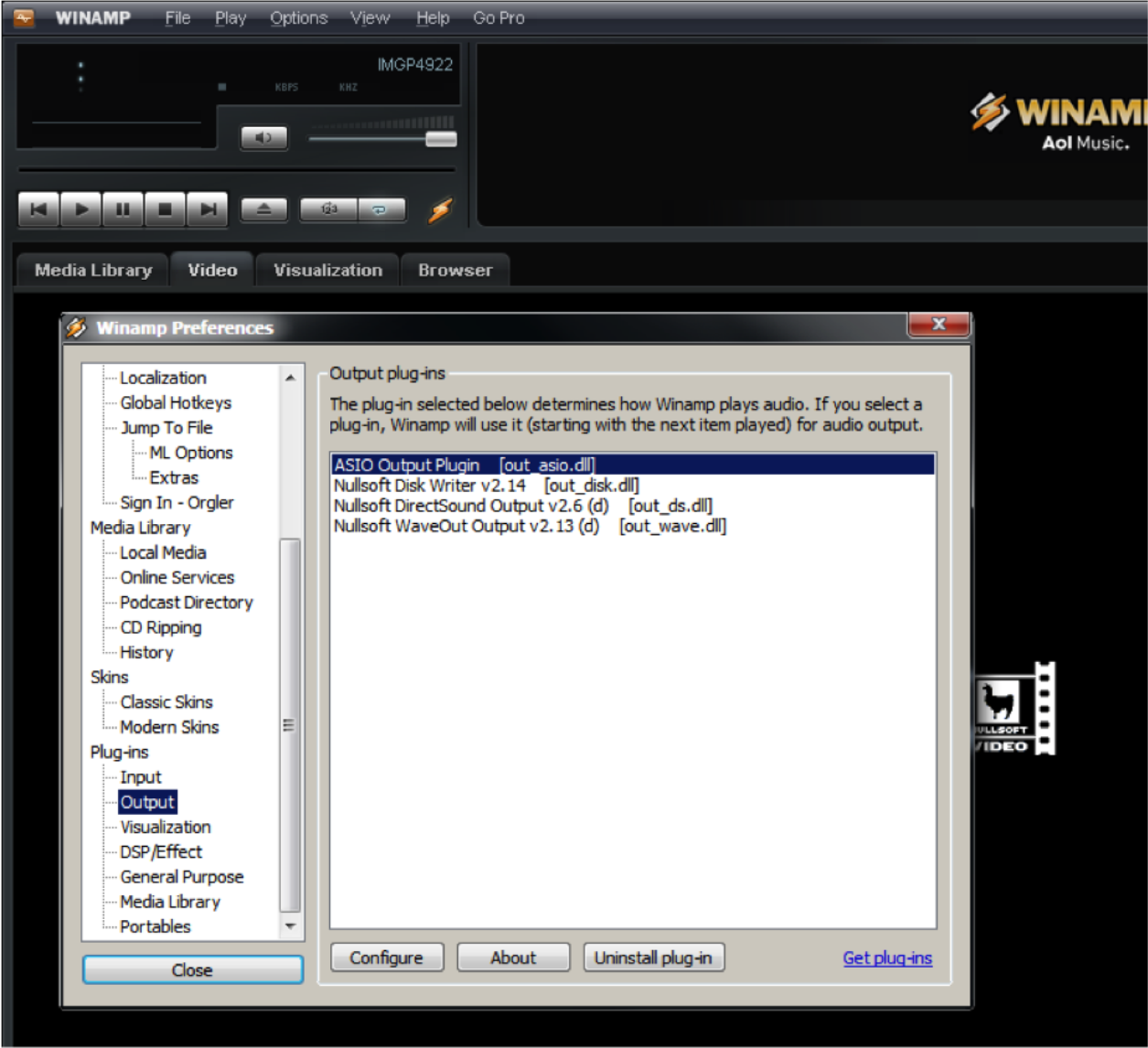
Task: Skip to next track
Action: [208, 209]
